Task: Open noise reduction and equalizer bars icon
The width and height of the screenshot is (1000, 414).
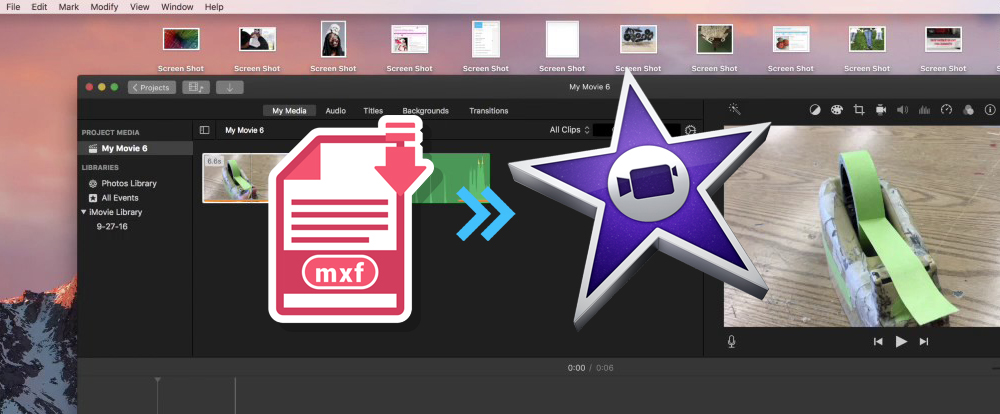Action: tap(924, 110)
